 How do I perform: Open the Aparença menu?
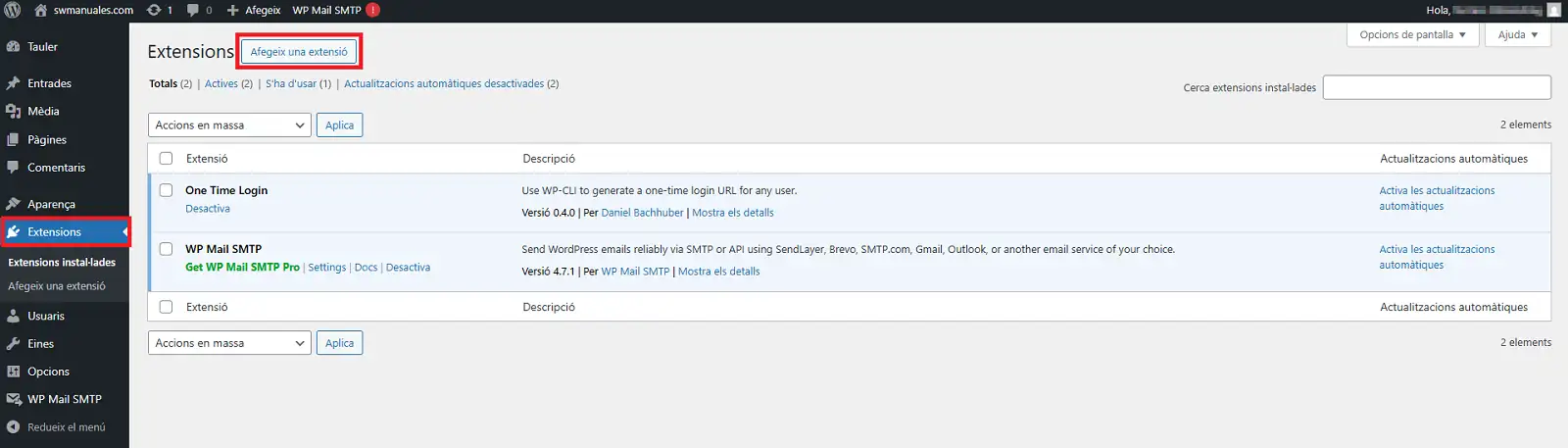[x=51, y=204]
